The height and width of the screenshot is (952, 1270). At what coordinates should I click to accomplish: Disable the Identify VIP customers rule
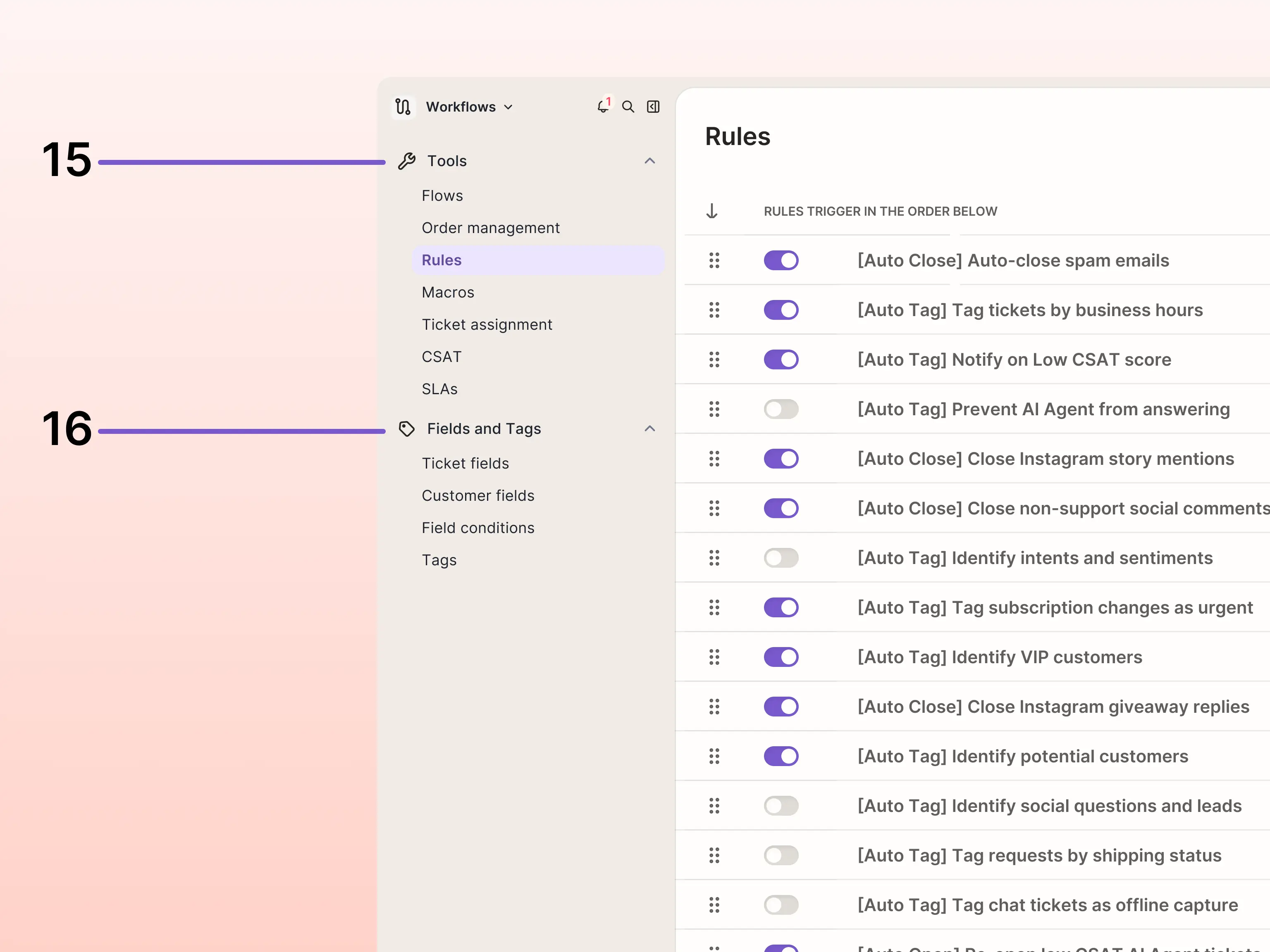coord(781,657)
